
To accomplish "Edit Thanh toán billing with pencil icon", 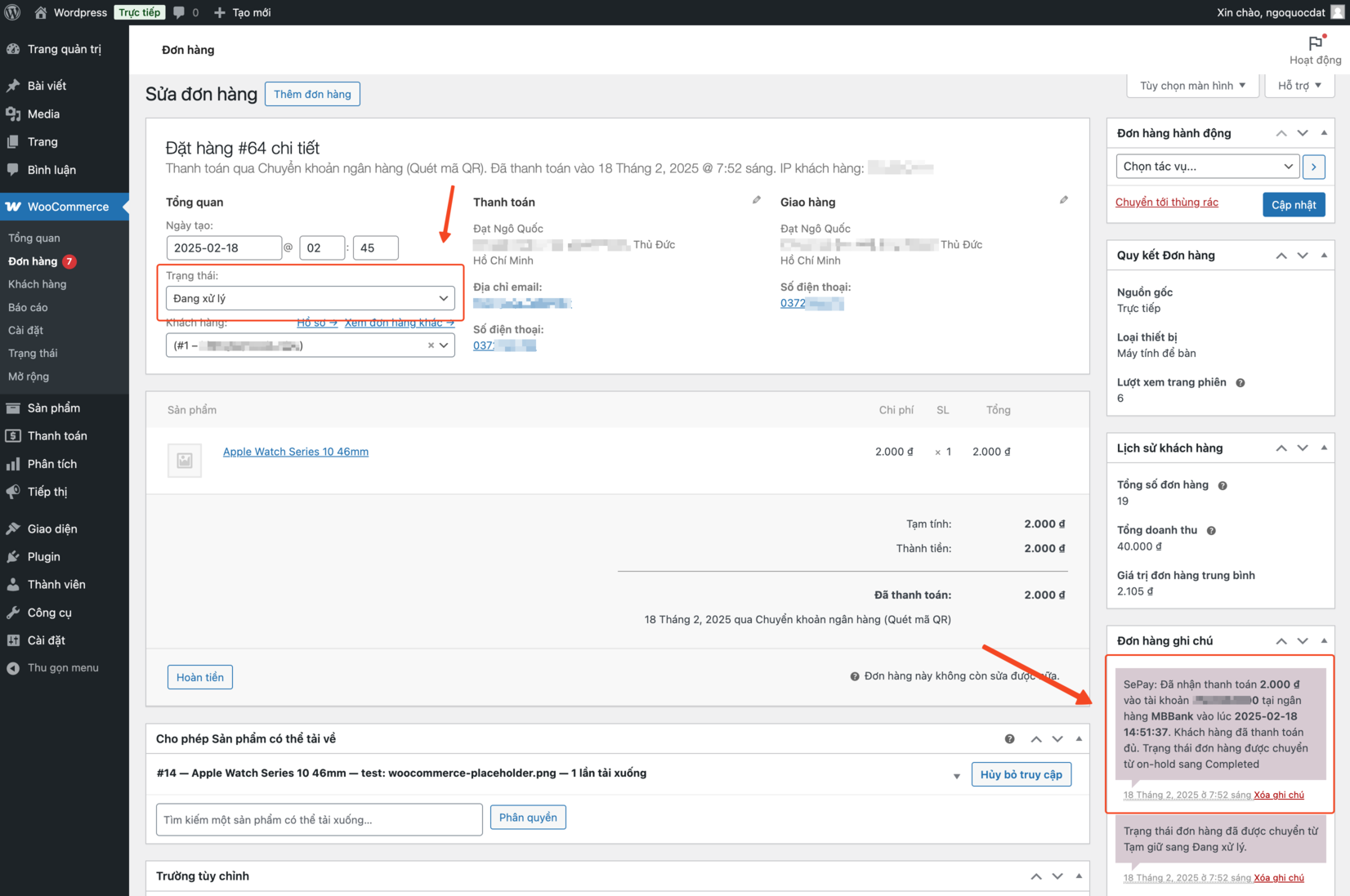I will [x=757, y=200].
